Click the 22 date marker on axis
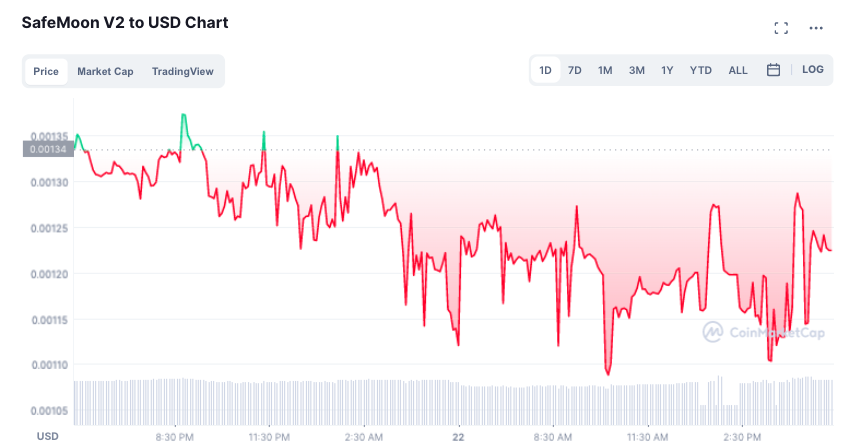The height and width of the screenshot is (447, 849). point(458,437)
